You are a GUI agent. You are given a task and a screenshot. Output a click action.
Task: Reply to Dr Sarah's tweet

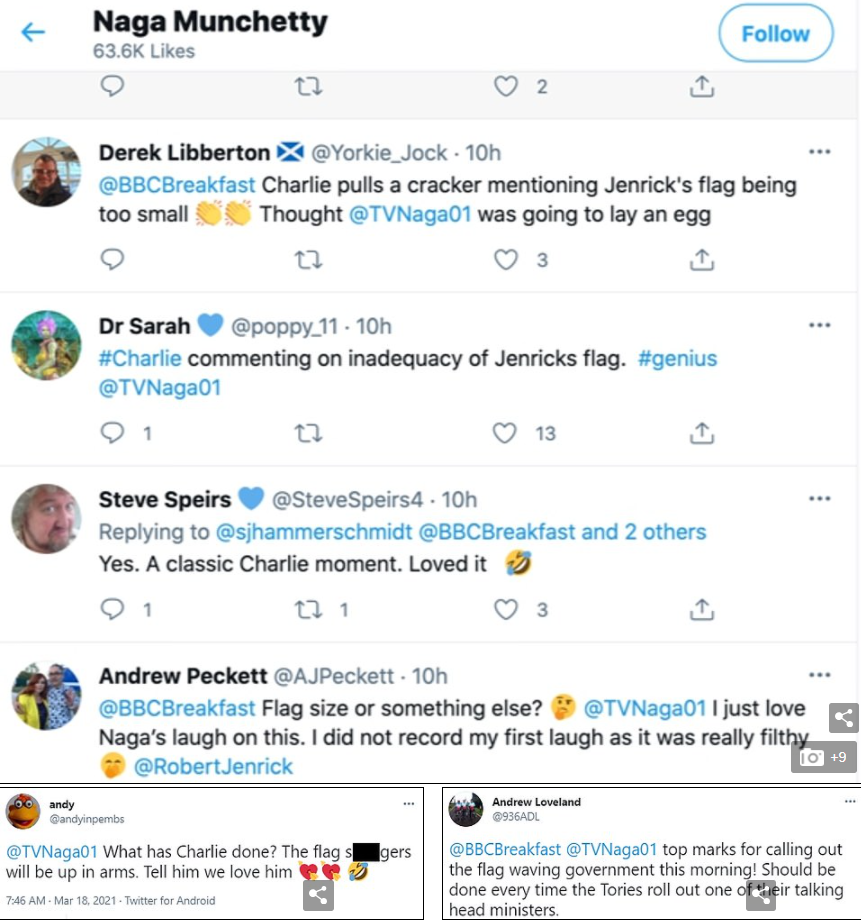pos(113,433)
